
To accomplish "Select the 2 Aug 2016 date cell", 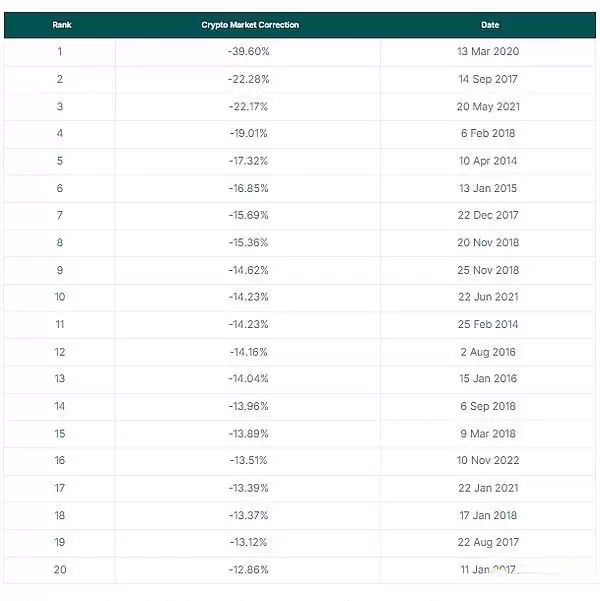I will point(489,352).
